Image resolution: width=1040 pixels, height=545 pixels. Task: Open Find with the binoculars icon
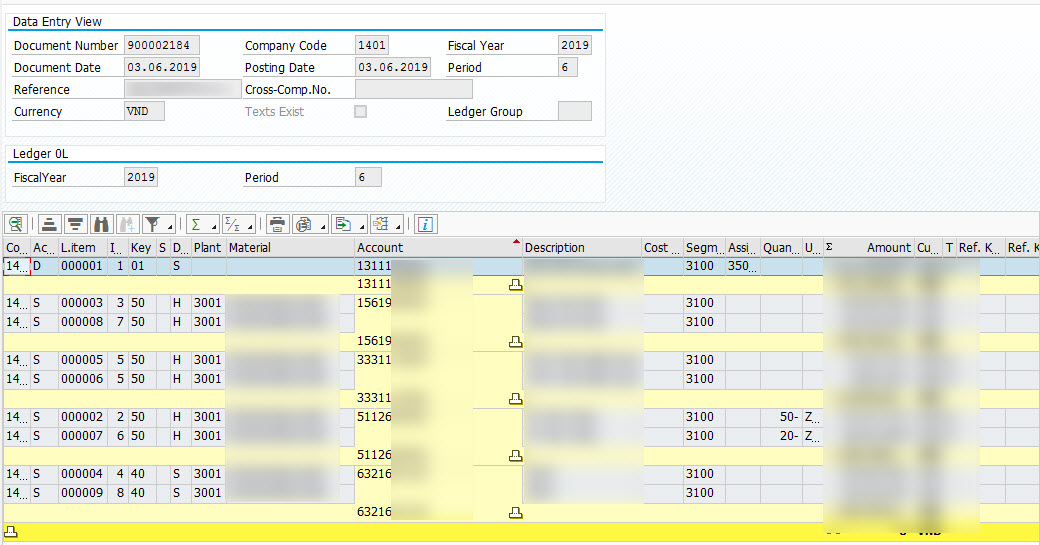(101, 224)
